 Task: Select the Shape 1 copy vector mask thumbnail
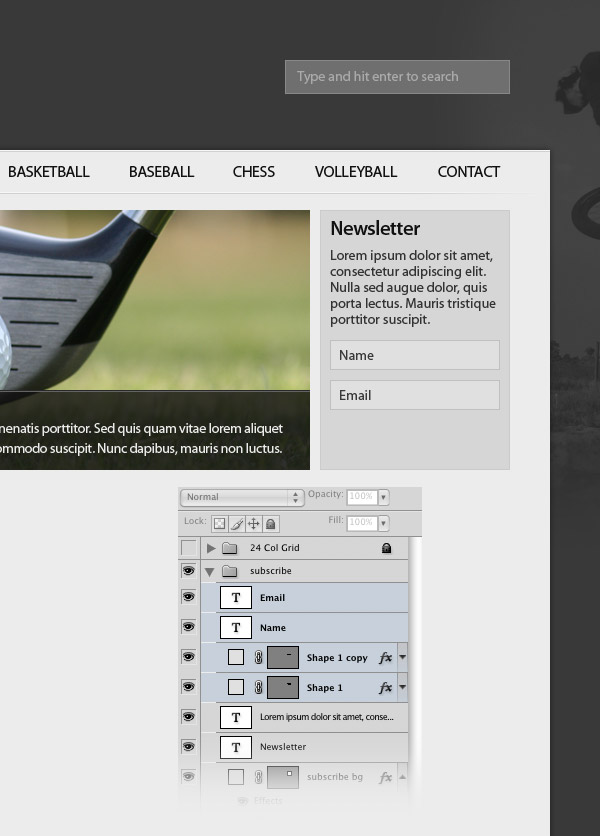[x=283, y=657]
